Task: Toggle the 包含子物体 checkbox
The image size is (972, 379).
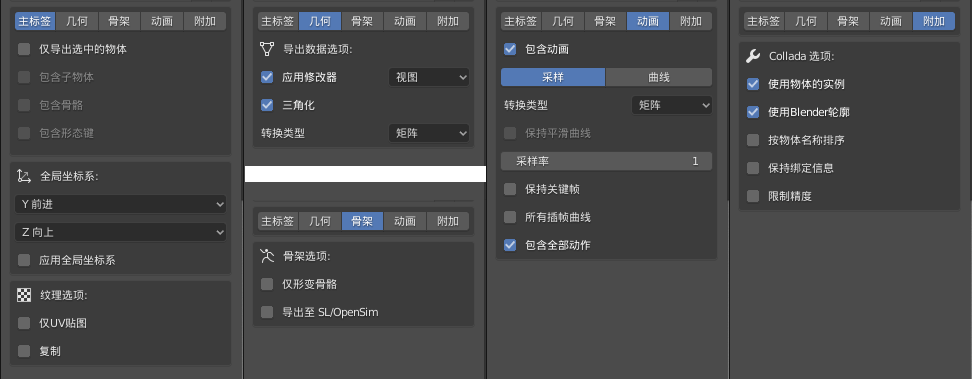Action: click(24, 77)
